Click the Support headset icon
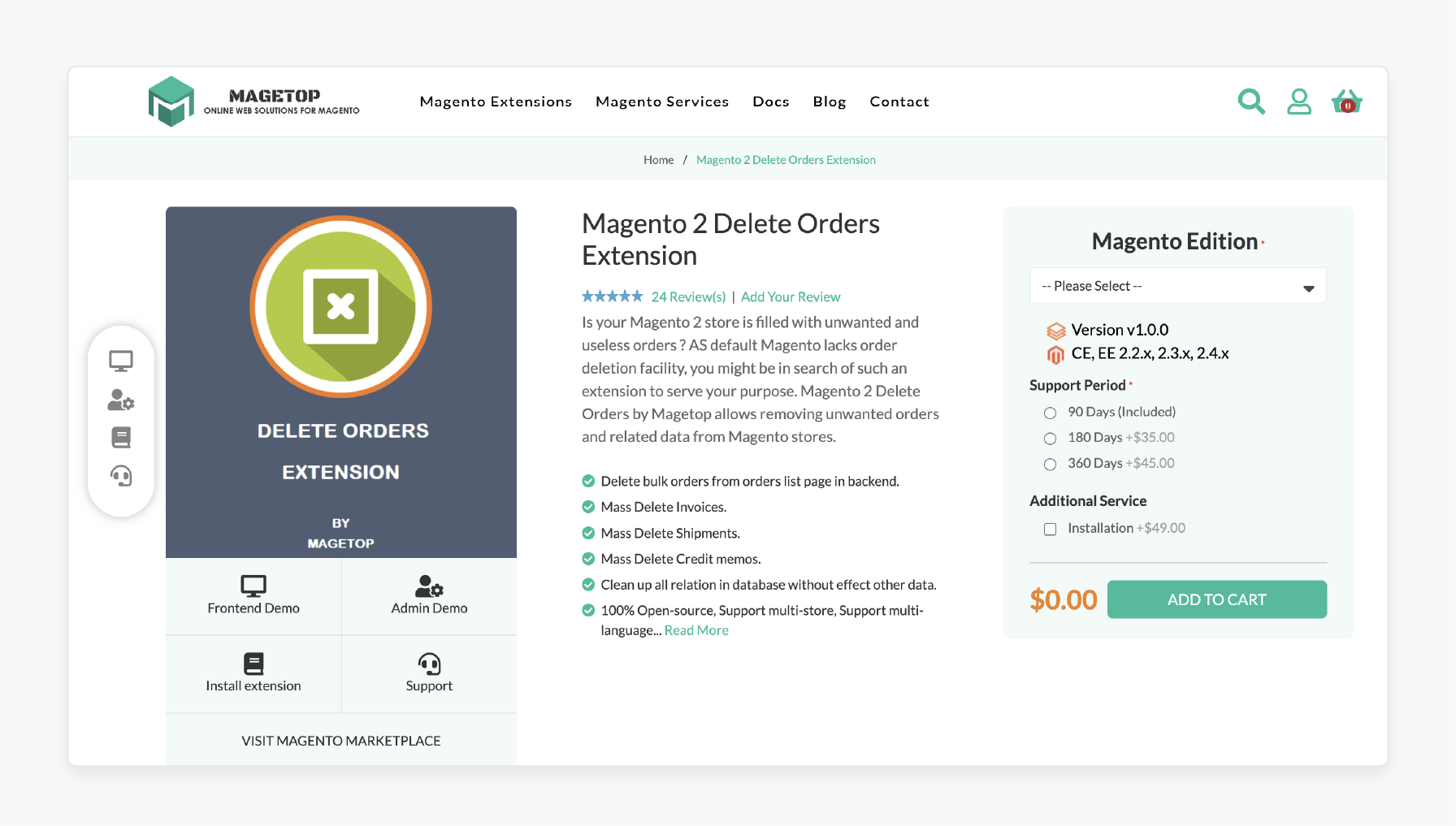 (429, 664)
